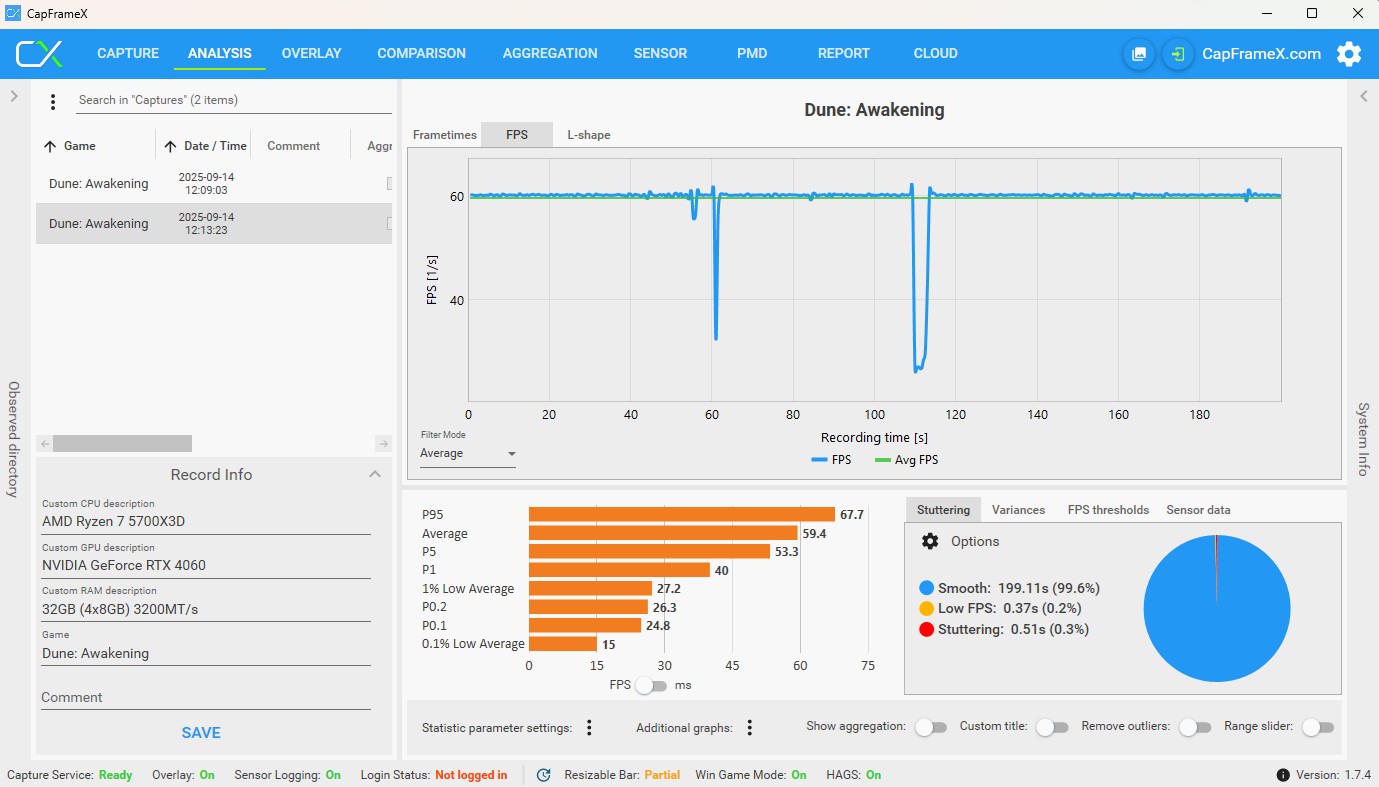Switch to the OVERLAY tab

pos(311,54)
